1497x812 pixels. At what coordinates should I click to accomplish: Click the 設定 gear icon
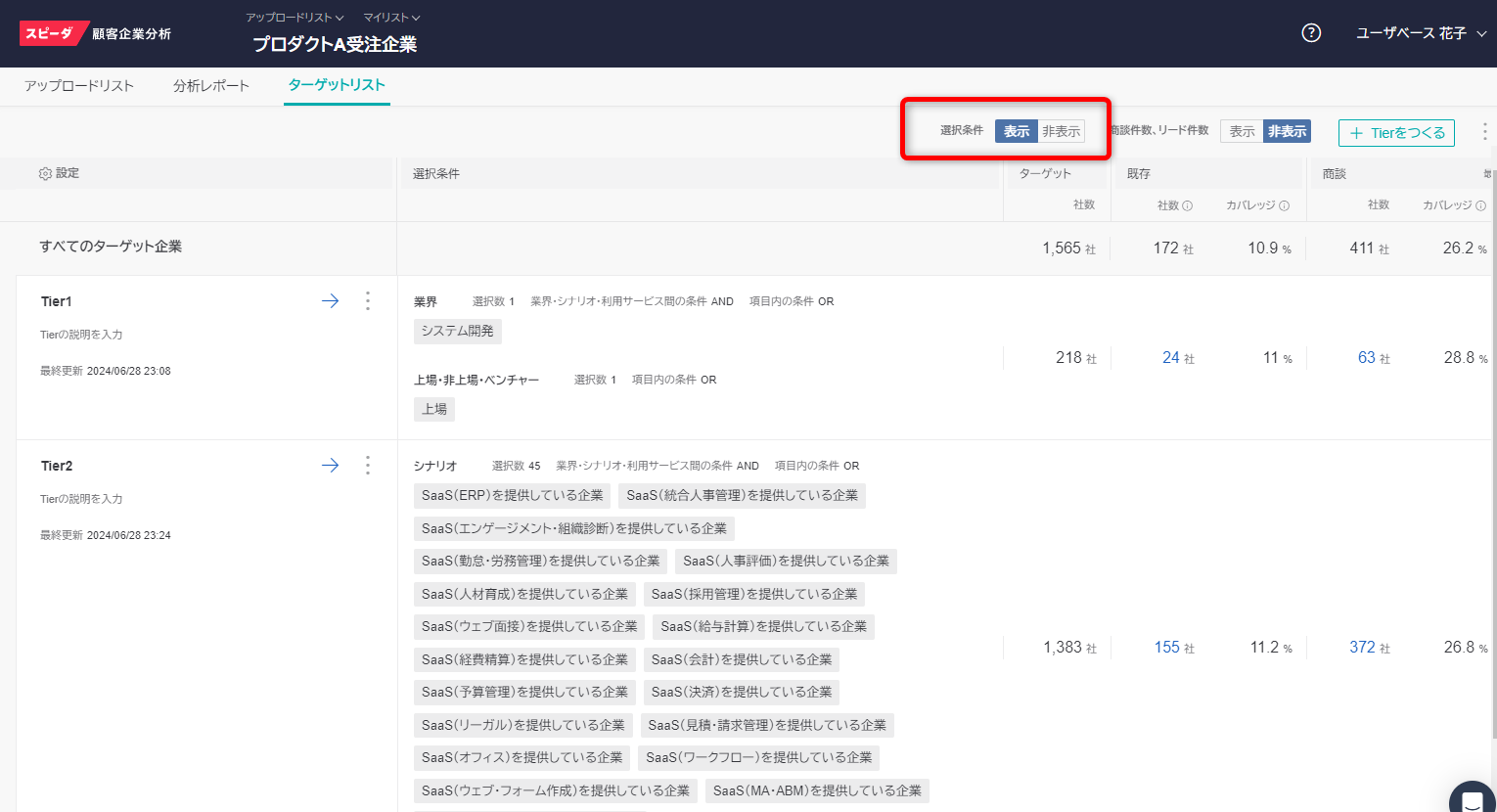point(45,174)
